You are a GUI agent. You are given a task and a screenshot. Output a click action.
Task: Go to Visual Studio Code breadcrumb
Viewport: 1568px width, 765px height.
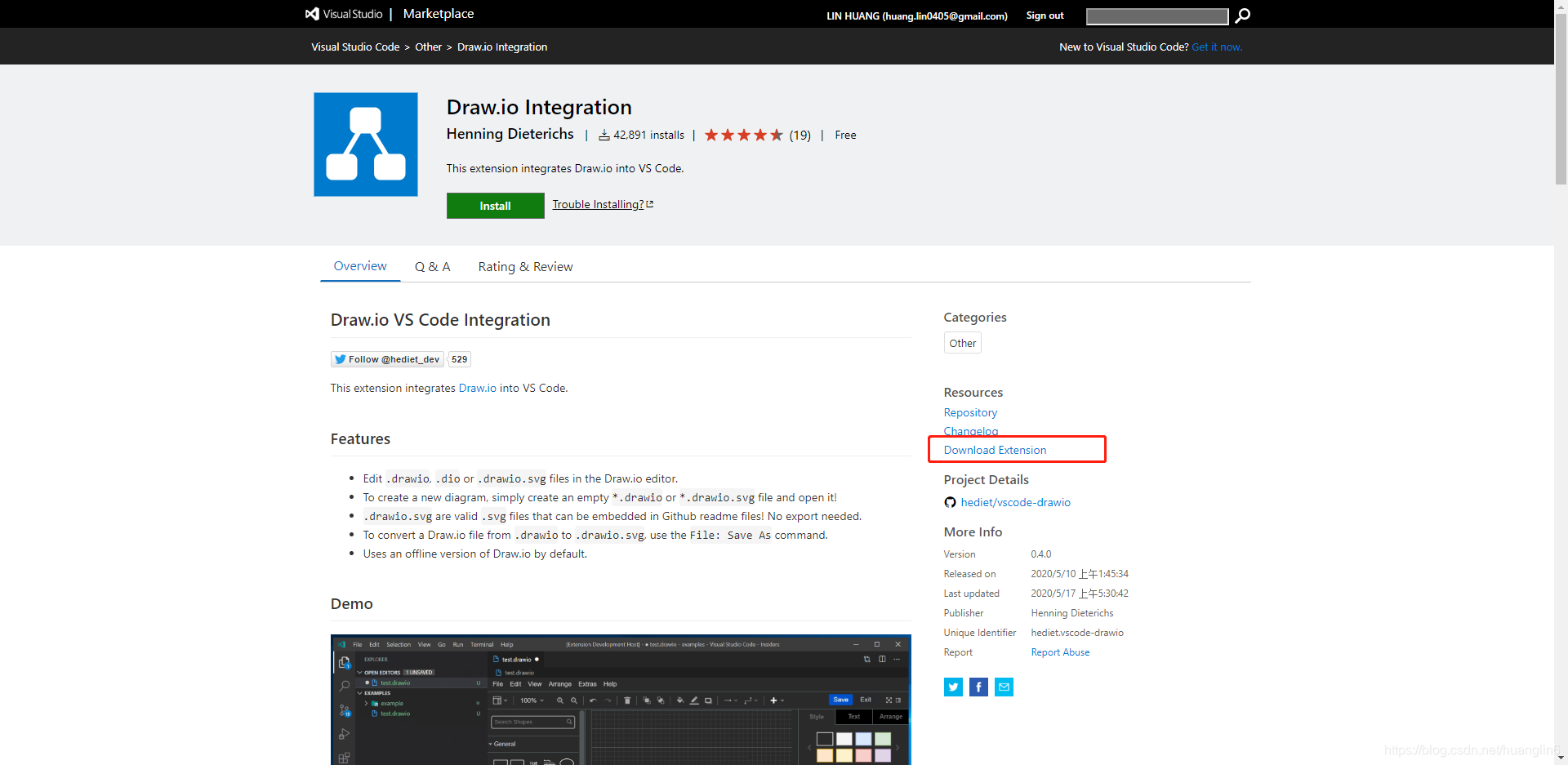click(x=355, y=47)
